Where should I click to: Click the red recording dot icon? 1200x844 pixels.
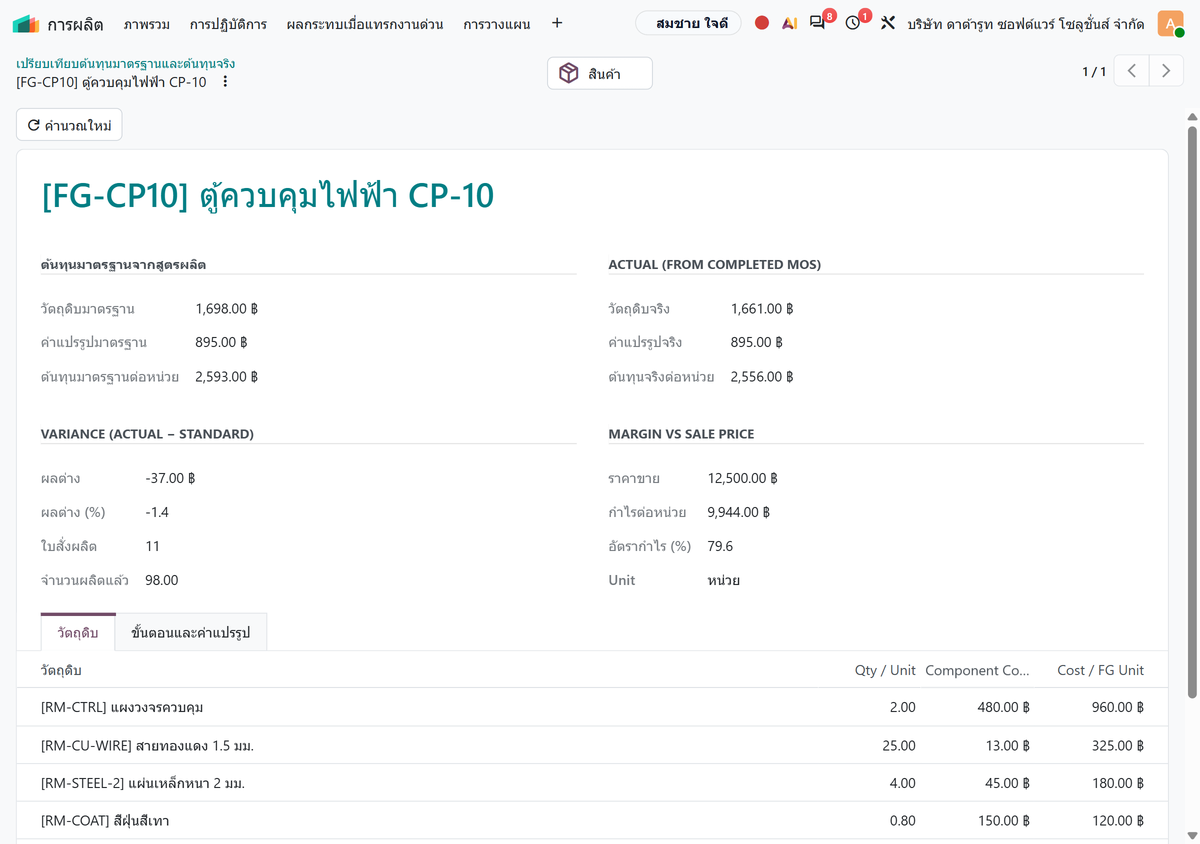click(x=762, y=23)
